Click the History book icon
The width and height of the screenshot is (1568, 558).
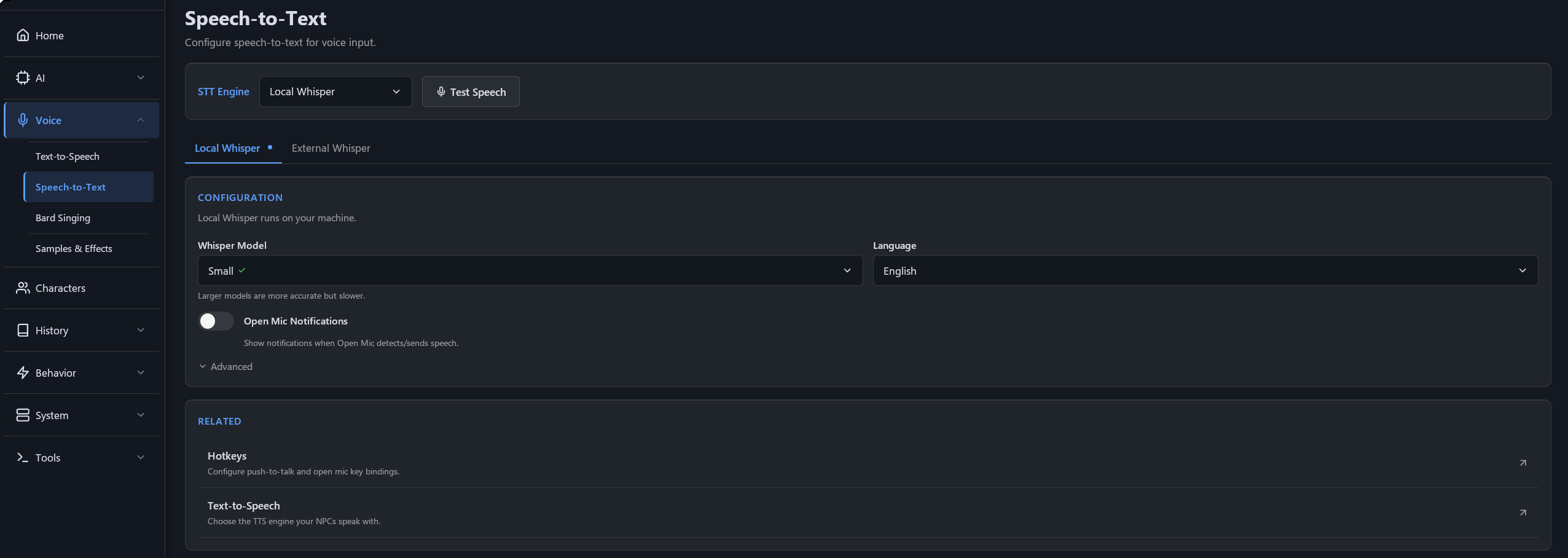tap(23, 330)
